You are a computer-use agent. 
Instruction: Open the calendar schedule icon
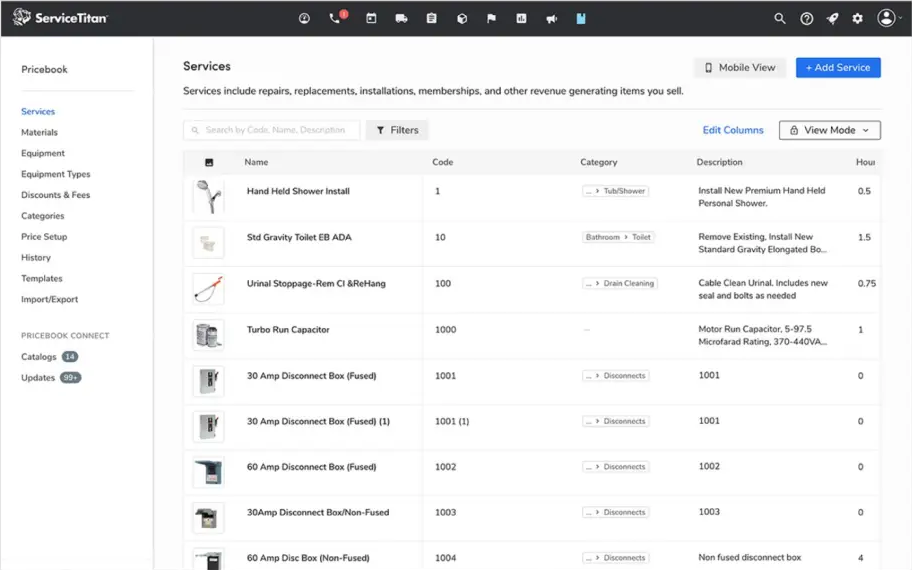(371, 19)
